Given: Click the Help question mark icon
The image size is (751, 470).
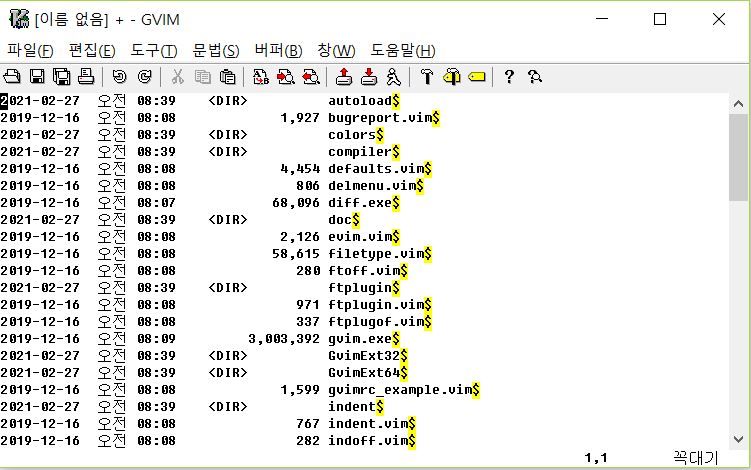Looking at the screenshot, I should pyautogui.click(x=510, y=77).
